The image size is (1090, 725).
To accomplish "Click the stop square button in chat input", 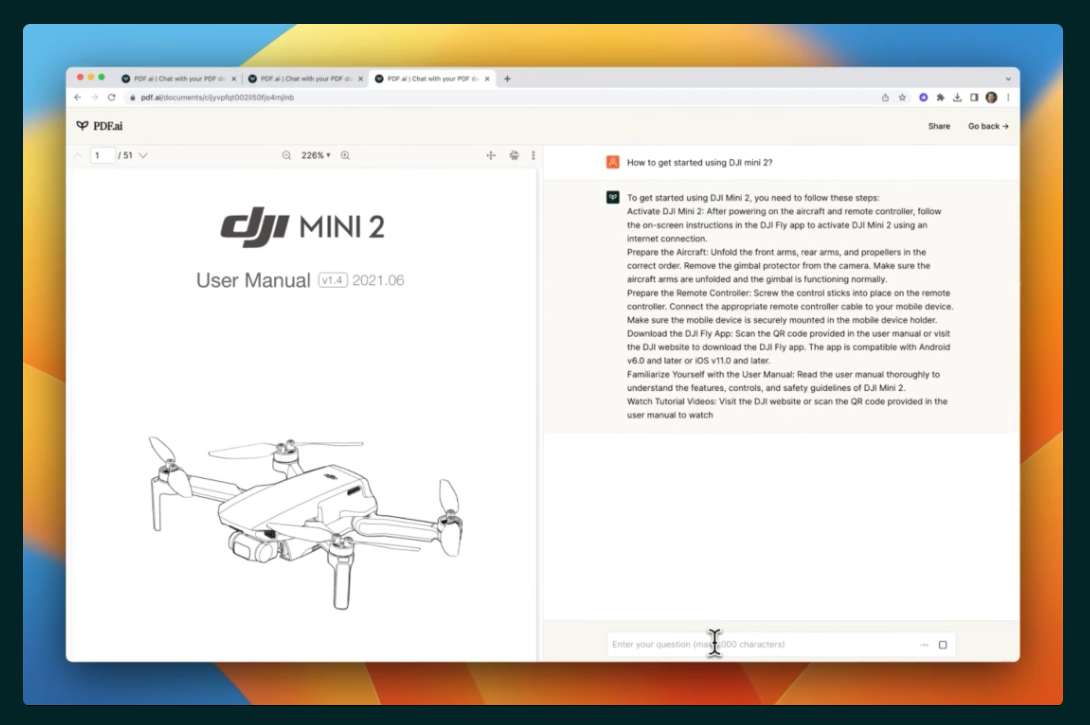I will [943, 644].
